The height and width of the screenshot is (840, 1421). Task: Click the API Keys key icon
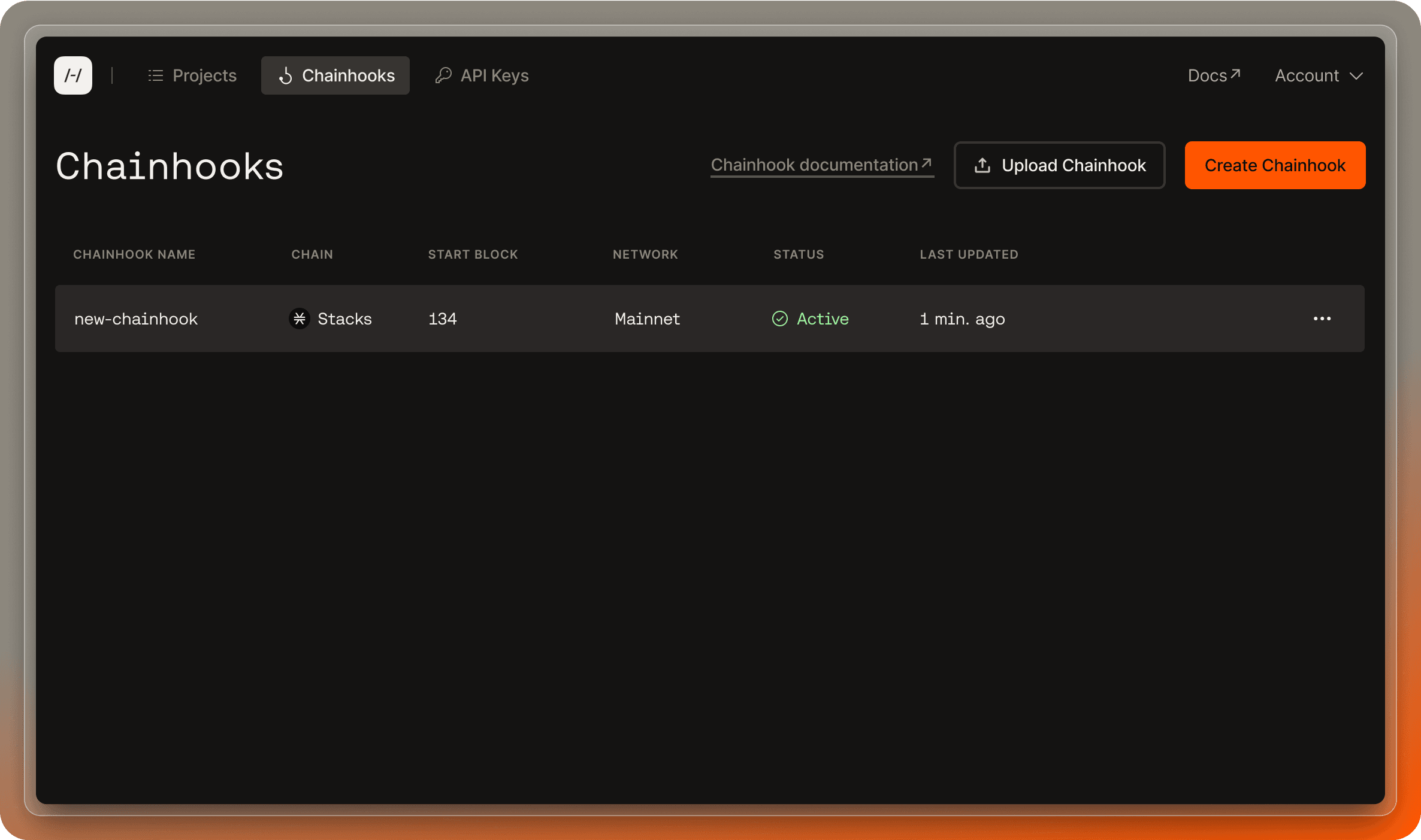click(x=443, y=75)
